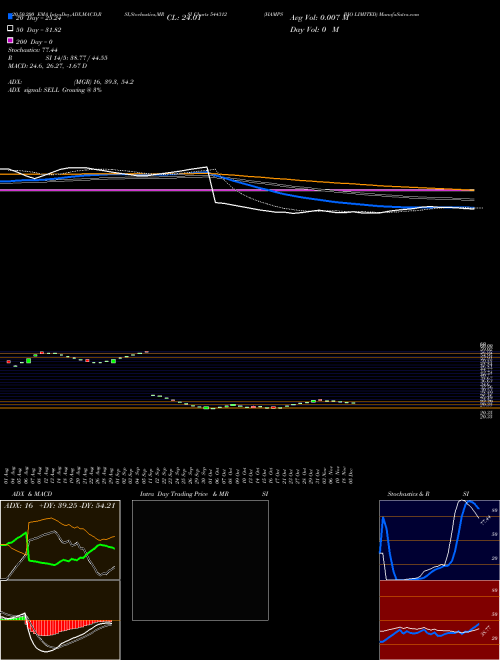Open the ADX indicator chart panel
The width and height of the screenshot is (500, 660).
60,540
